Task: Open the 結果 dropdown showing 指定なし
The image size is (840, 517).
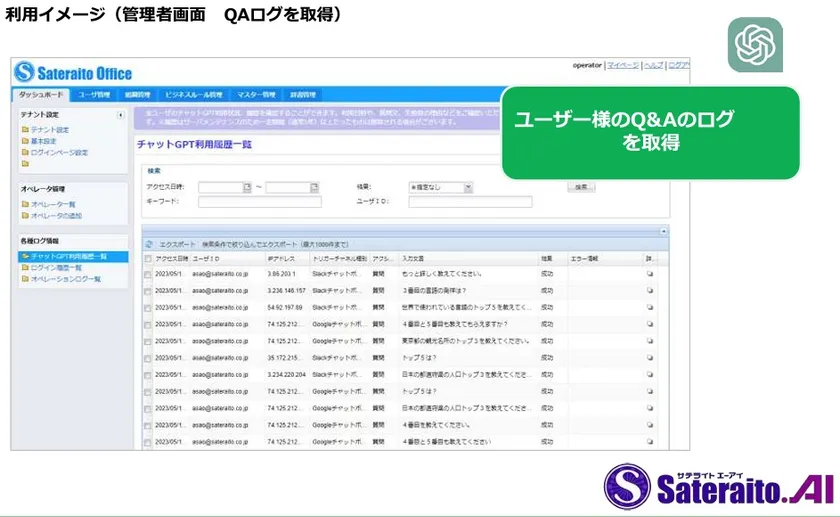Action: (x=440, y=187)
